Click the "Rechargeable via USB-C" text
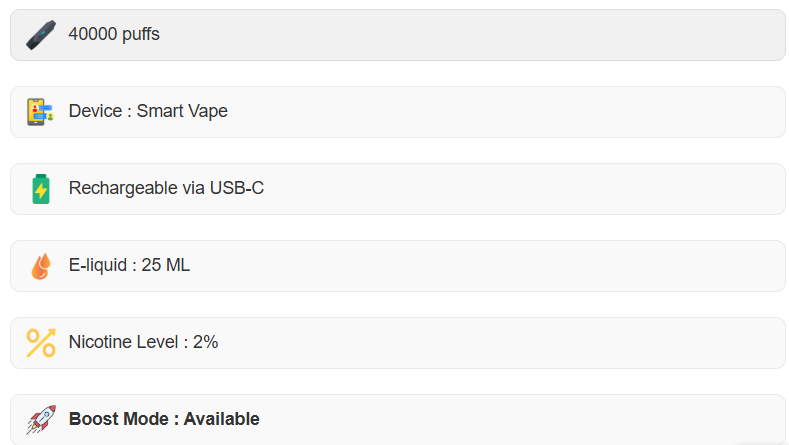The height and width of the screenshot is (445, 789). point(166,189)
